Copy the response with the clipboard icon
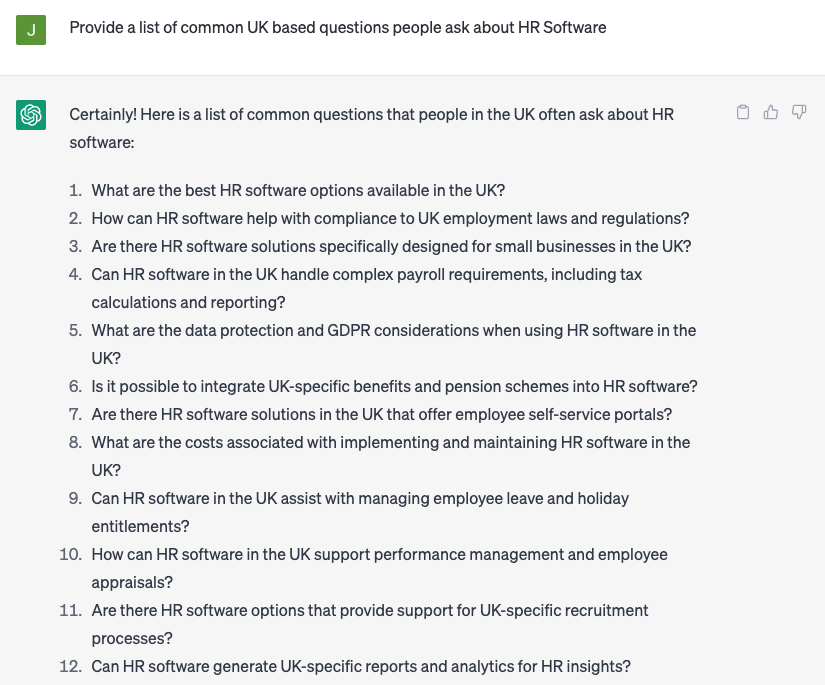This screenshot has height=685, width=825. click(742, 112)
